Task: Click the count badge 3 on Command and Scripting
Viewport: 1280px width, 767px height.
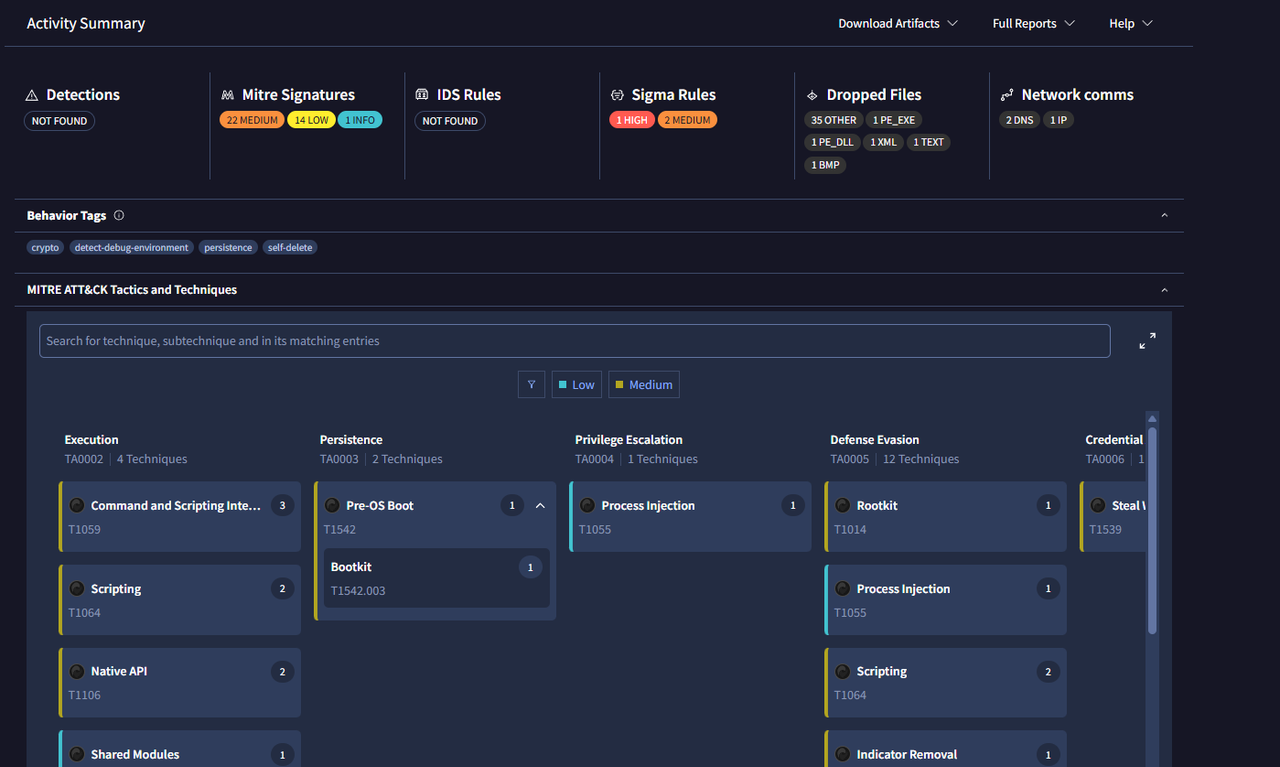Action: pos(282,505)
